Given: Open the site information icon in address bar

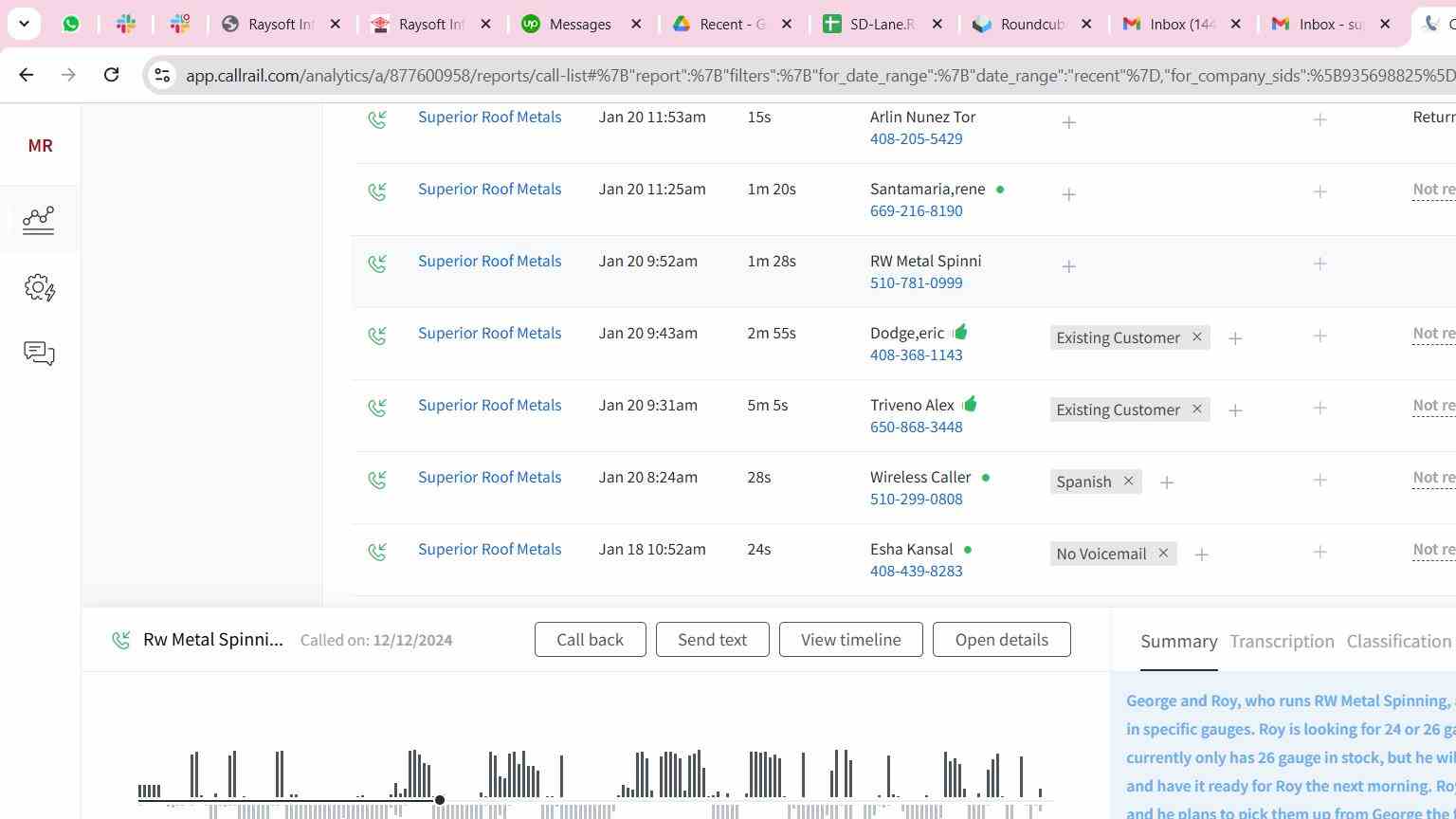Looking at the screenshot, I should point(162,75).
